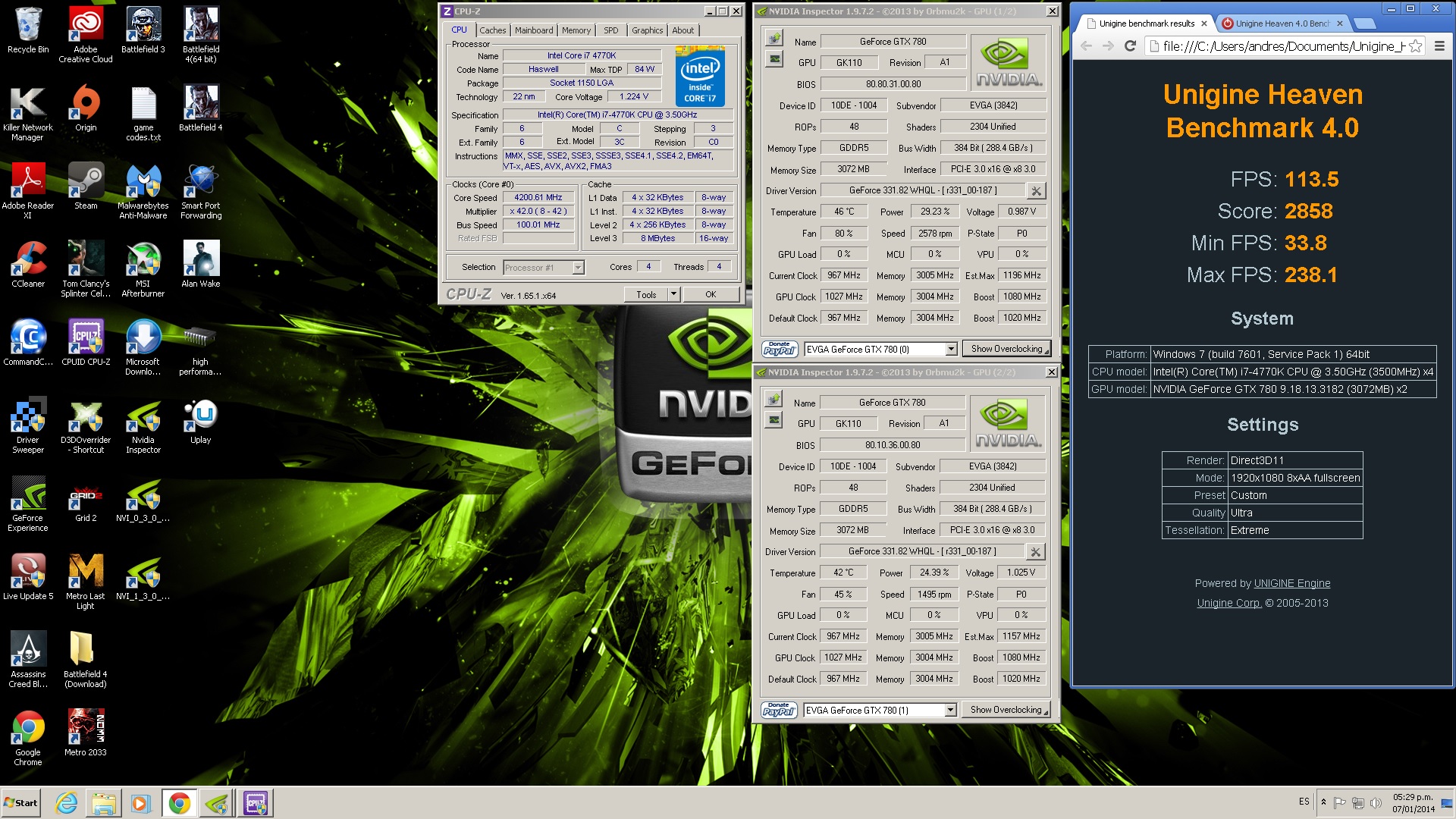Go back in Chrome
Image resolution: width=1456 pixels, height=819 pixels.
[1087, 46]
